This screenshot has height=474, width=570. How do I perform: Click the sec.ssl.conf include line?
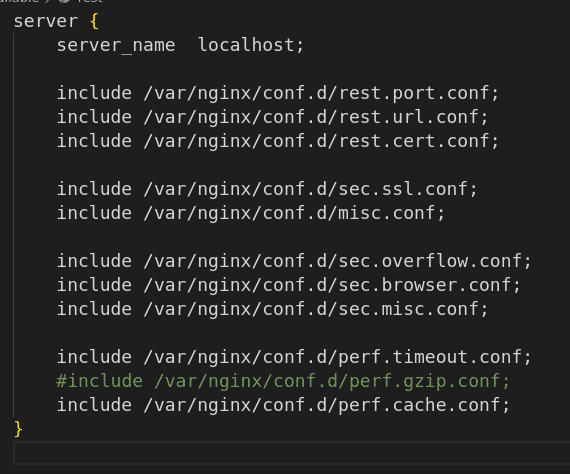pos(267,189)
